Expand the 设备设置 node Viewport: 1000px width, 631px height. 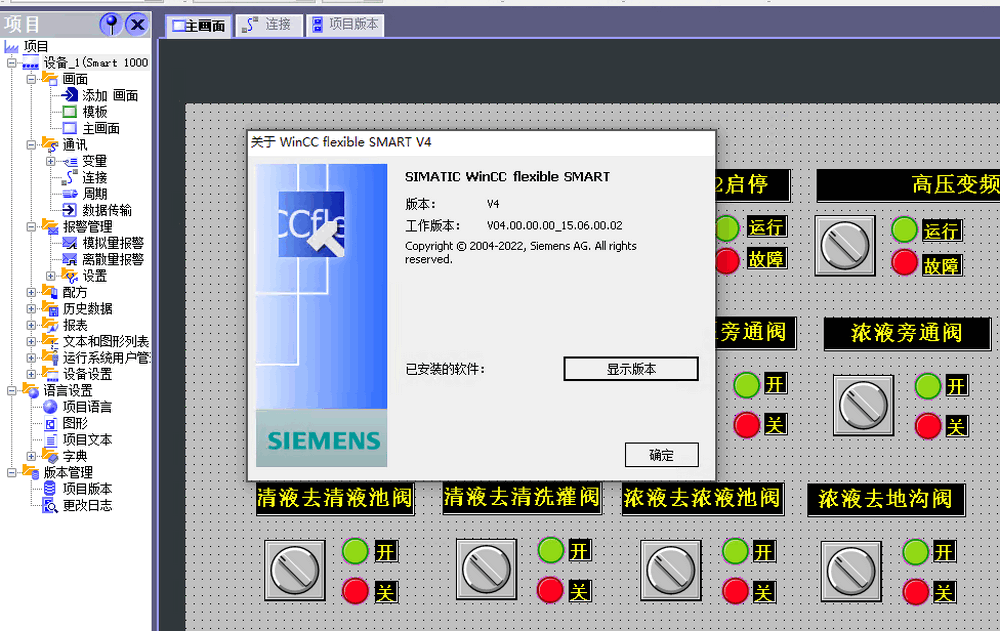(x=31, y=374)
